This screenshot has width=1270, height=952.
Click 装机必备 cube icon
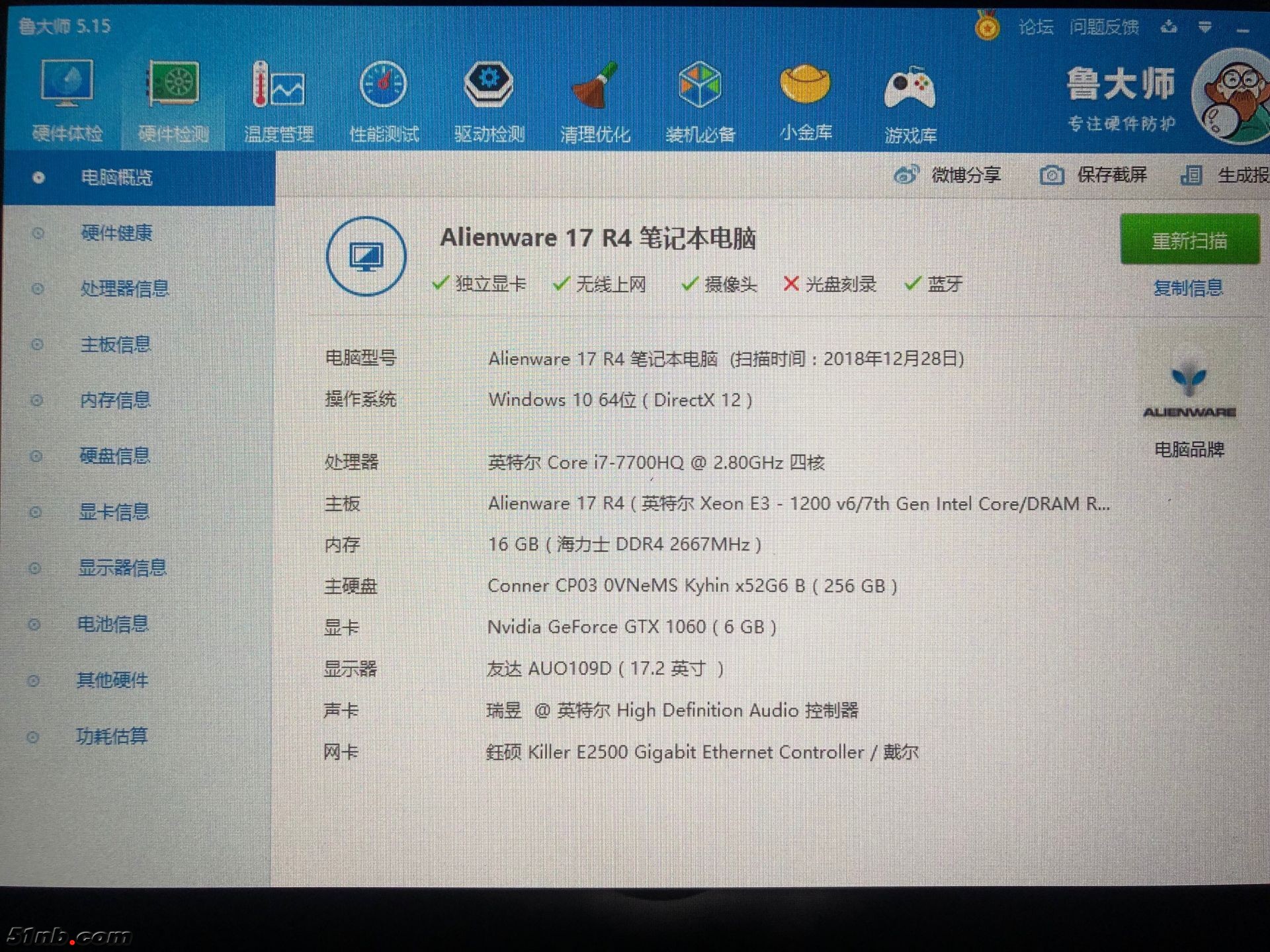(700, 86)
